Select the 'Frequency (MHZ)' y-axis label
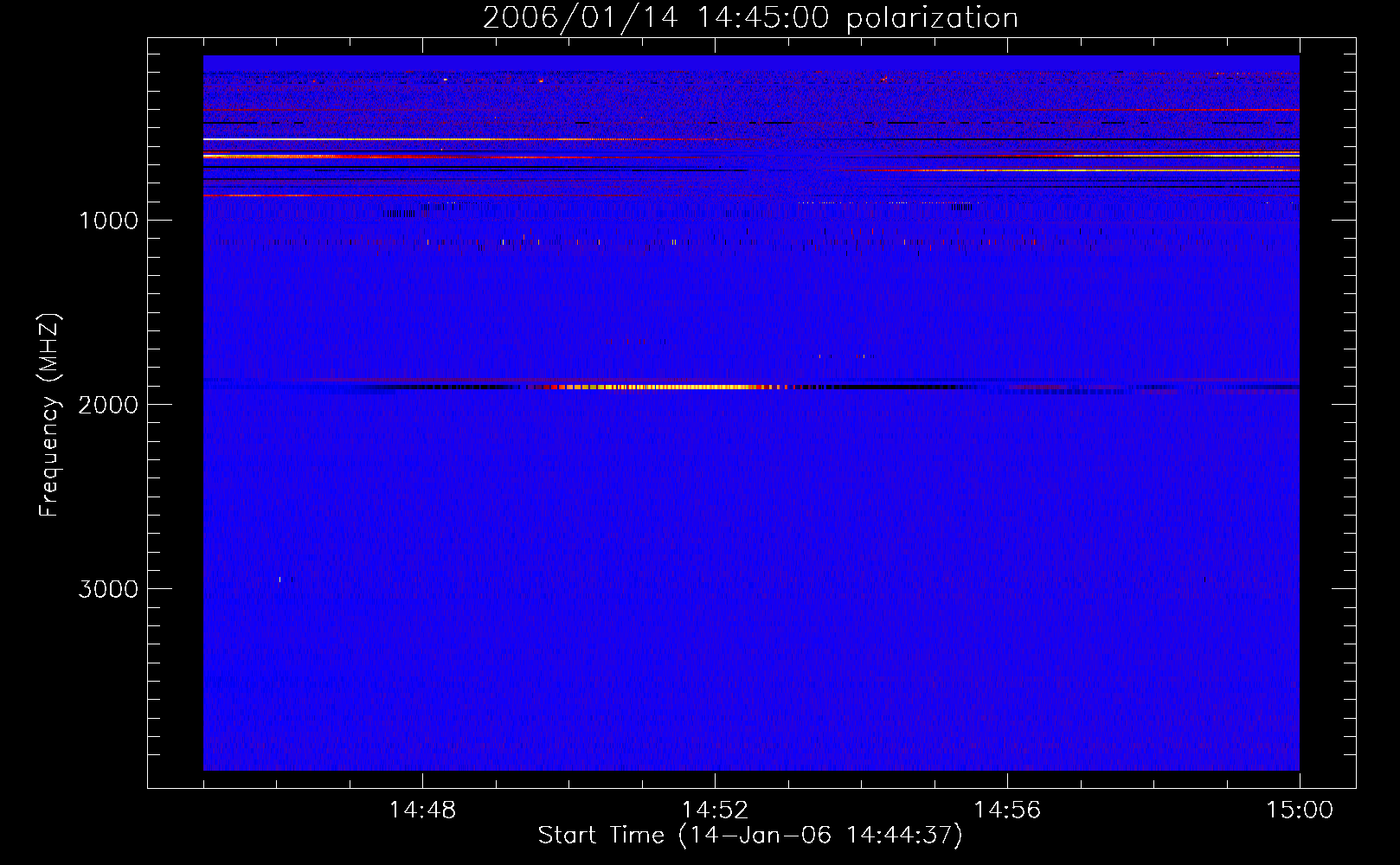 tap(50, 415)
